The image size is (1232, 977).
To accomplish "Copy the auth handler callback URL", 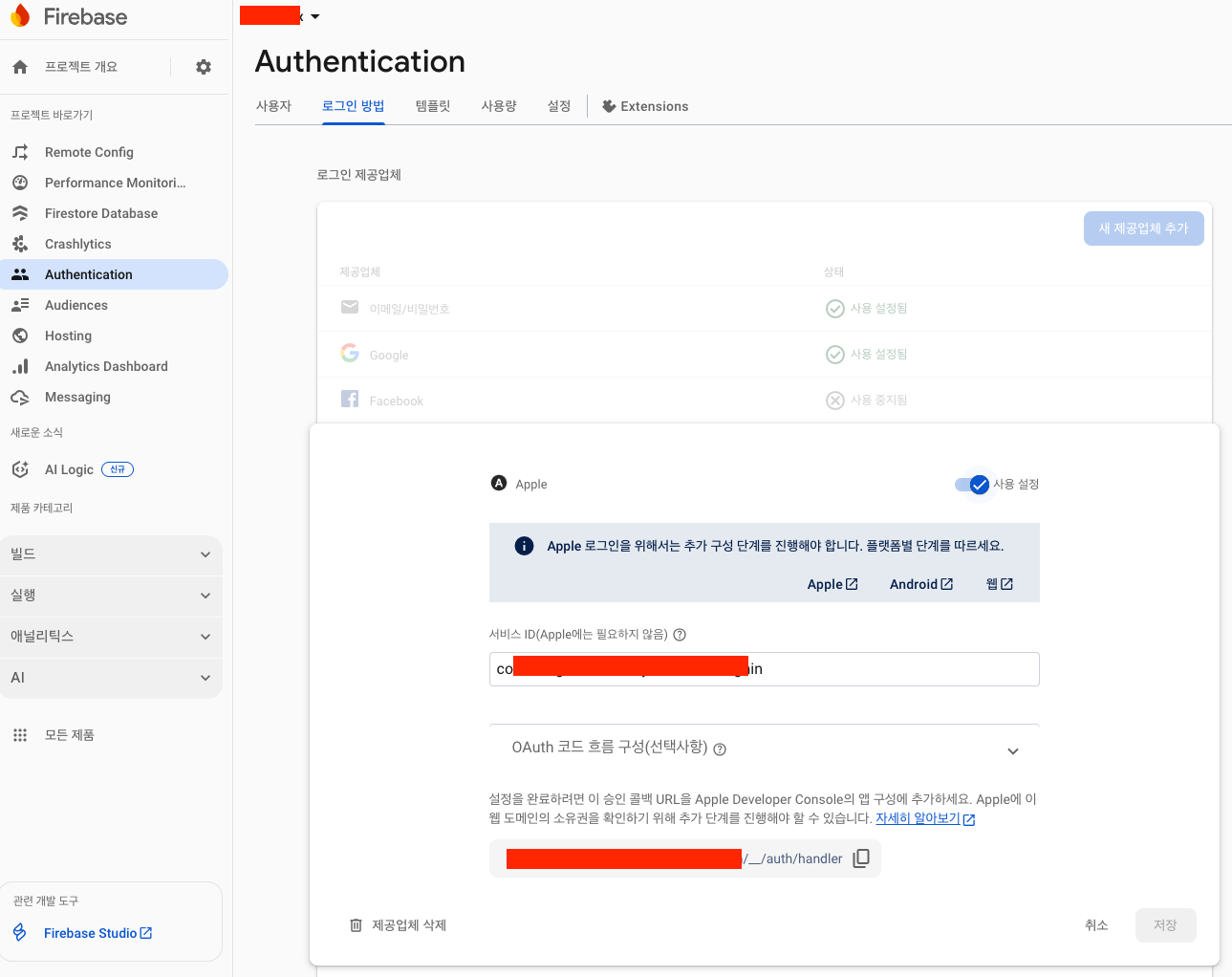I will (x=861, y=858).
